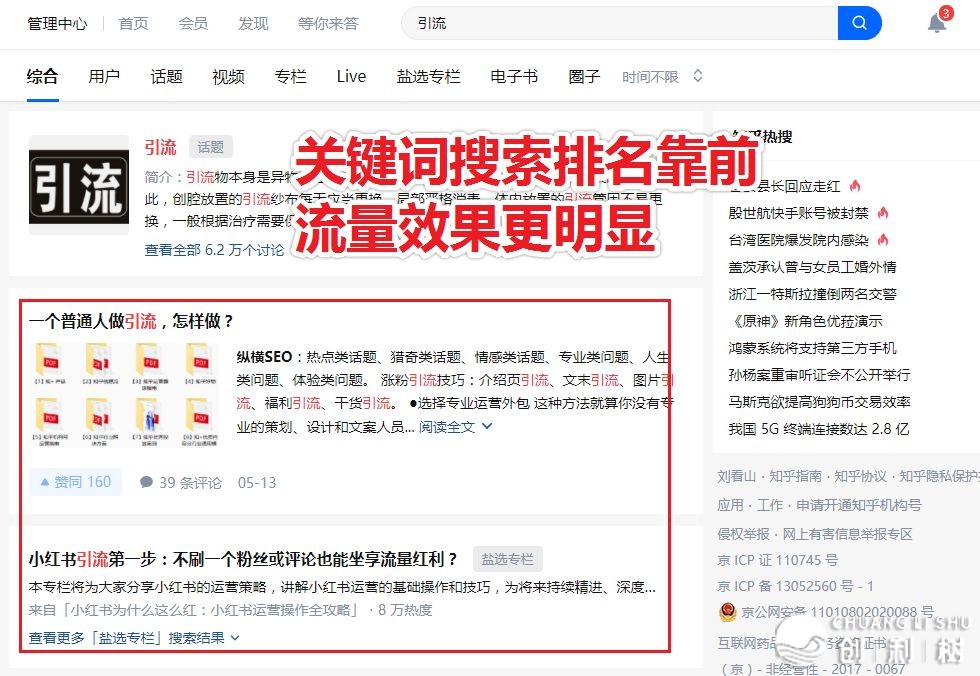Open the PDF files preview thumbnail
The height and width of the screenshot is (676, 980).
pos(125,394)
